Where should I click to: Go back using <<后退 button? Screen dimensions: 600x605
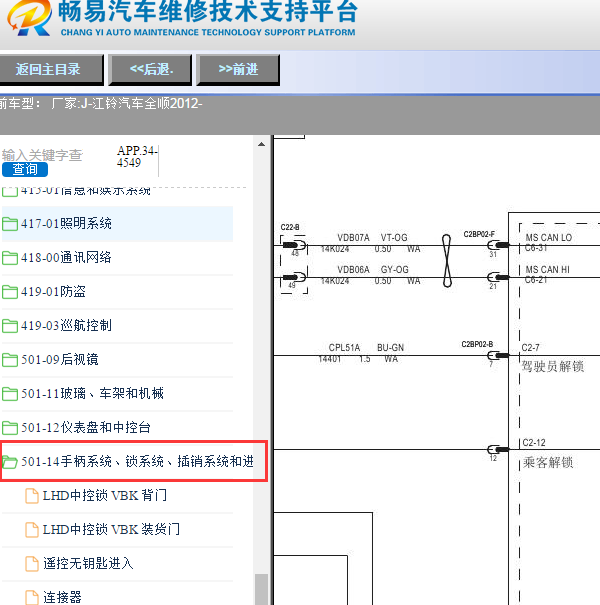tap(150, 69)
